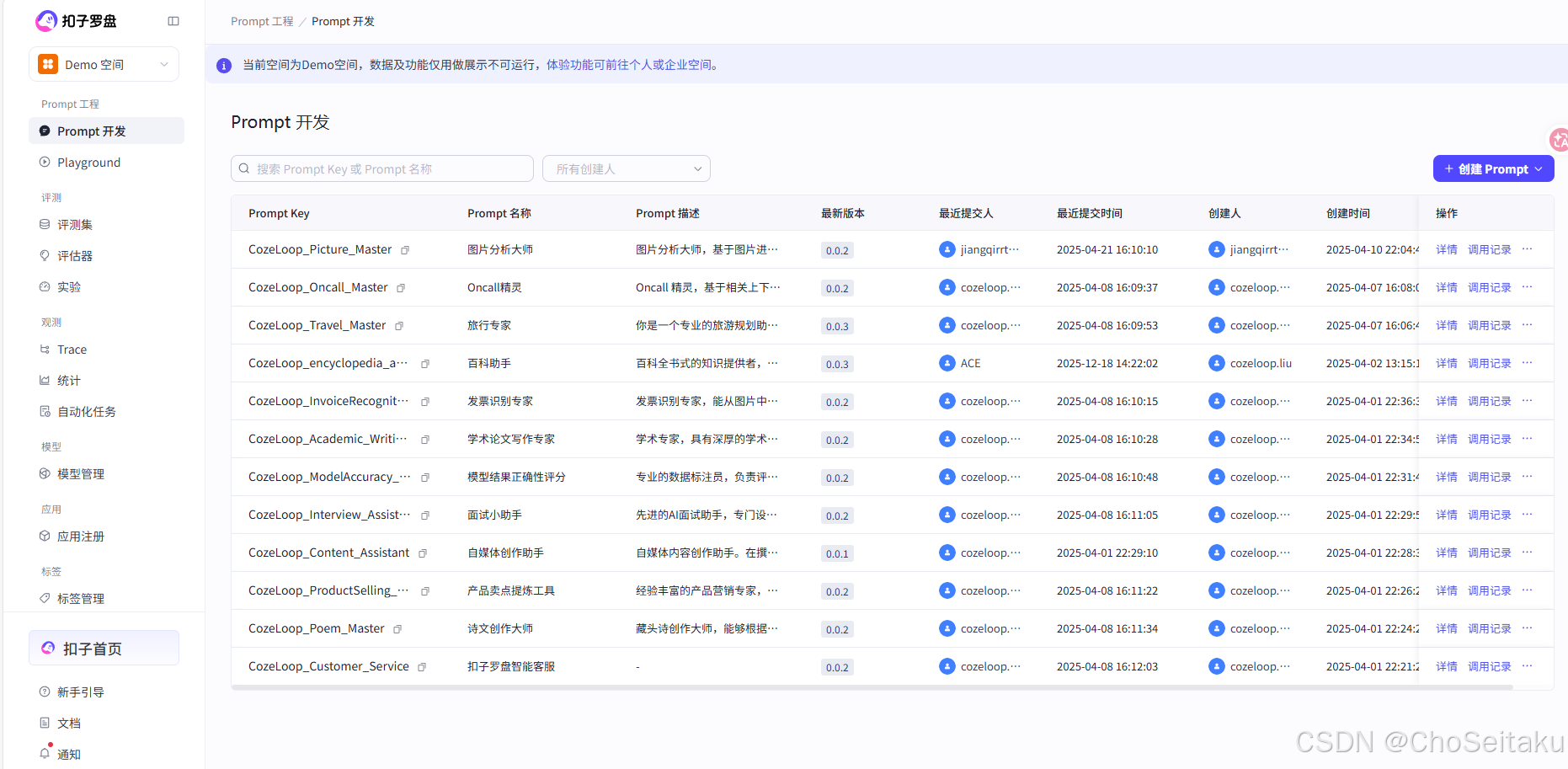Click the cozeloop.liu creator name
Screen dimensions: 1568x769
click(x=1261, y=363)
